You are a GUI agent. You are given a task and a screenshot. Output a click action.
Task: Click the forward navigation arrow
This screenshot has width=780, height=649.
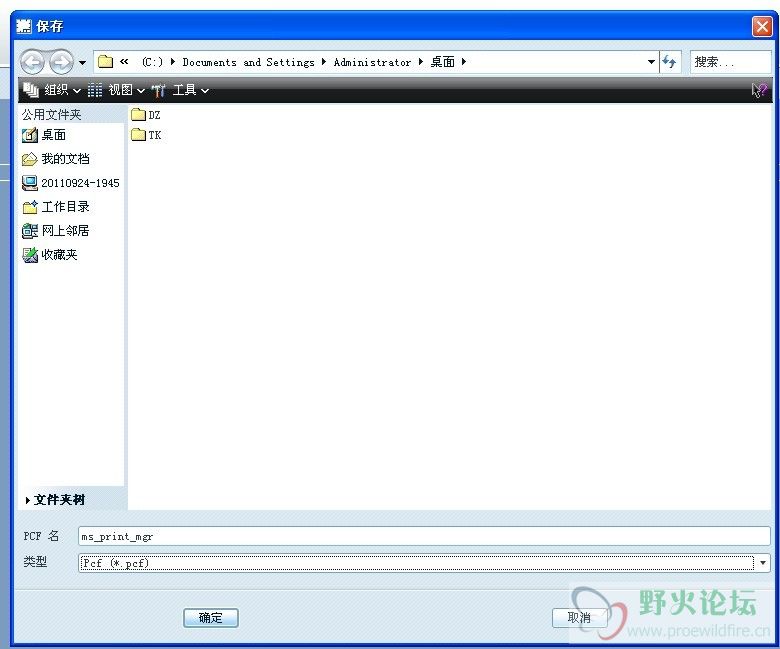click(61, 62)
